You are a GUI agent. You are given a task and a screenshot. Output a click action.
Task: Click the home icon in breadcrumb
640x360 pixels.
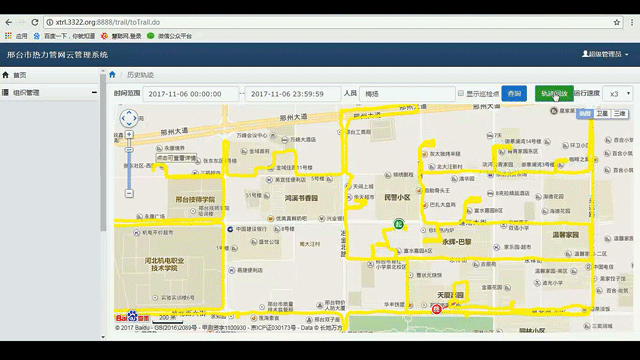coord(112,75)
